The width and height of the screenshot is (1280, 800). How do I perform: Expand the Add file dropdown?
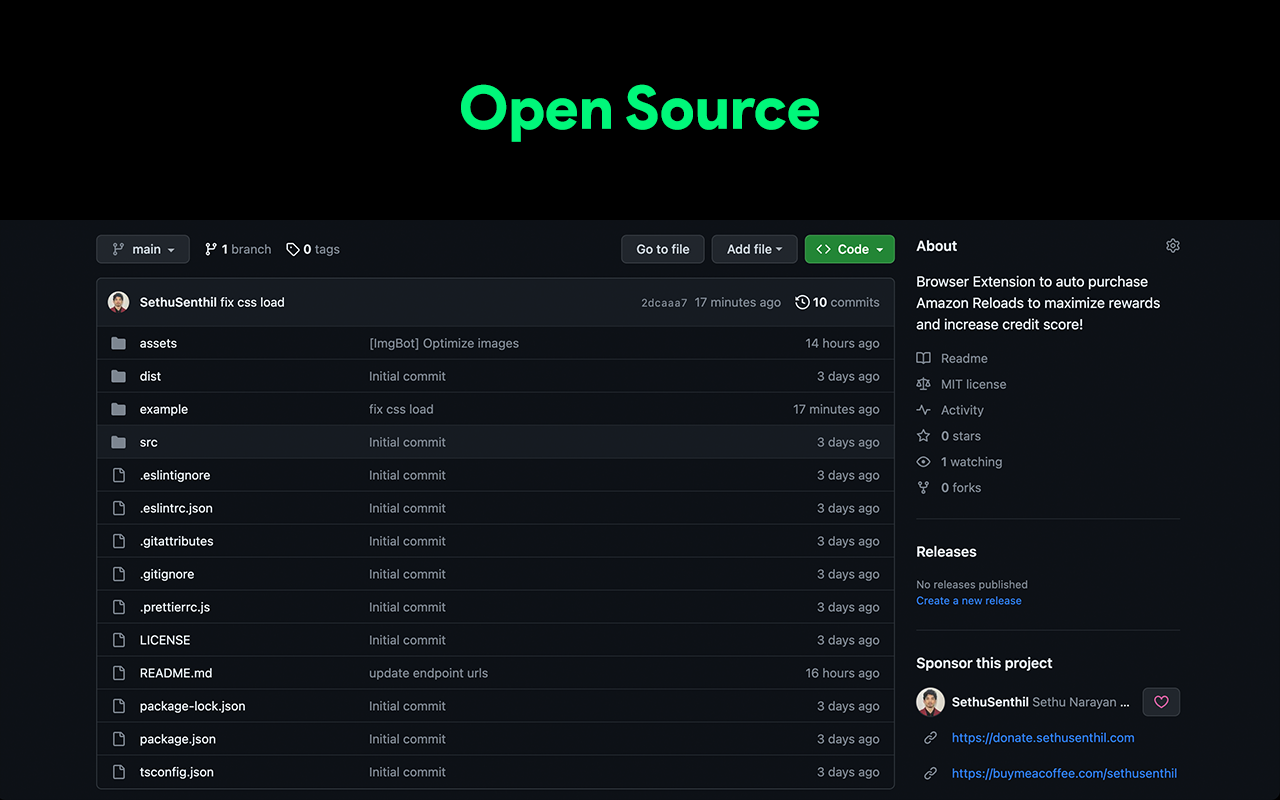pos(754,249)
